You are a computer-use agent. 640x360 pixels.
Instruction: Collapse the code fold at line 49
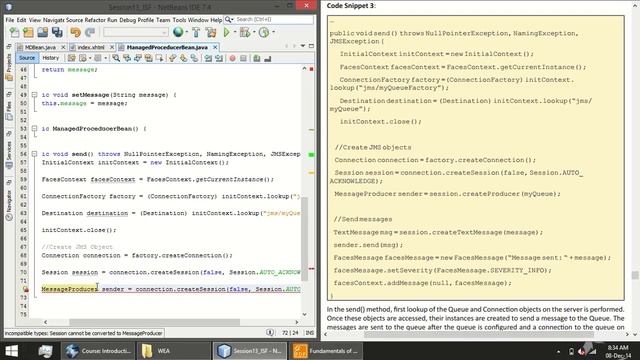click(35, 95)
